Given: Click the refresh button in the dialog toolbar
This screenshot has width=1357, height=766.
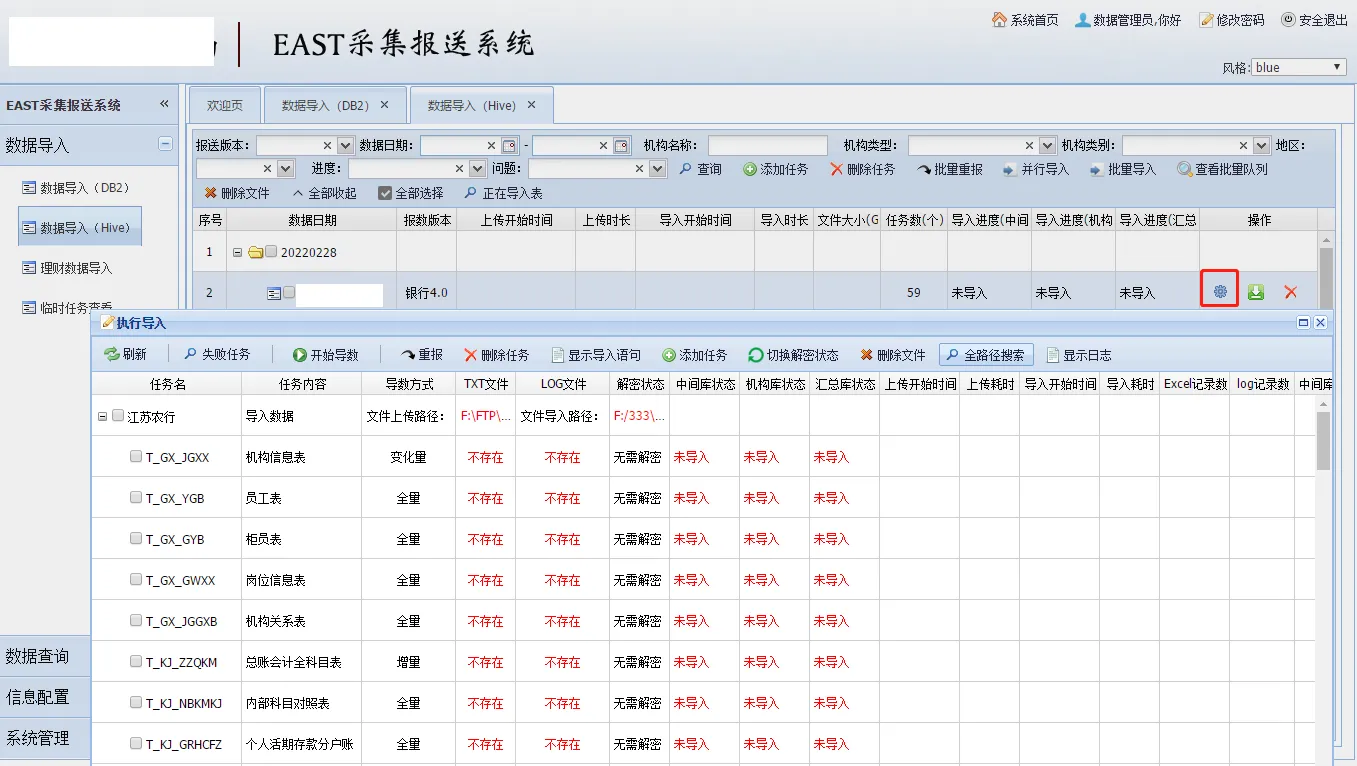Looking at the screenshot, I should (x=125, y=355).
